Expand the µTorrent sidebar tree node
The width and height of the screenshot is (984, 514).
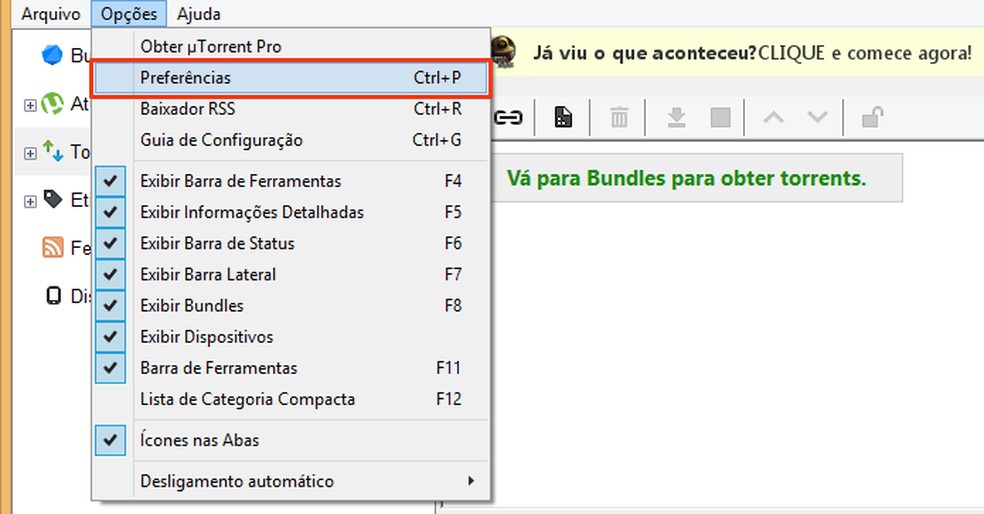tap(30, 105)
